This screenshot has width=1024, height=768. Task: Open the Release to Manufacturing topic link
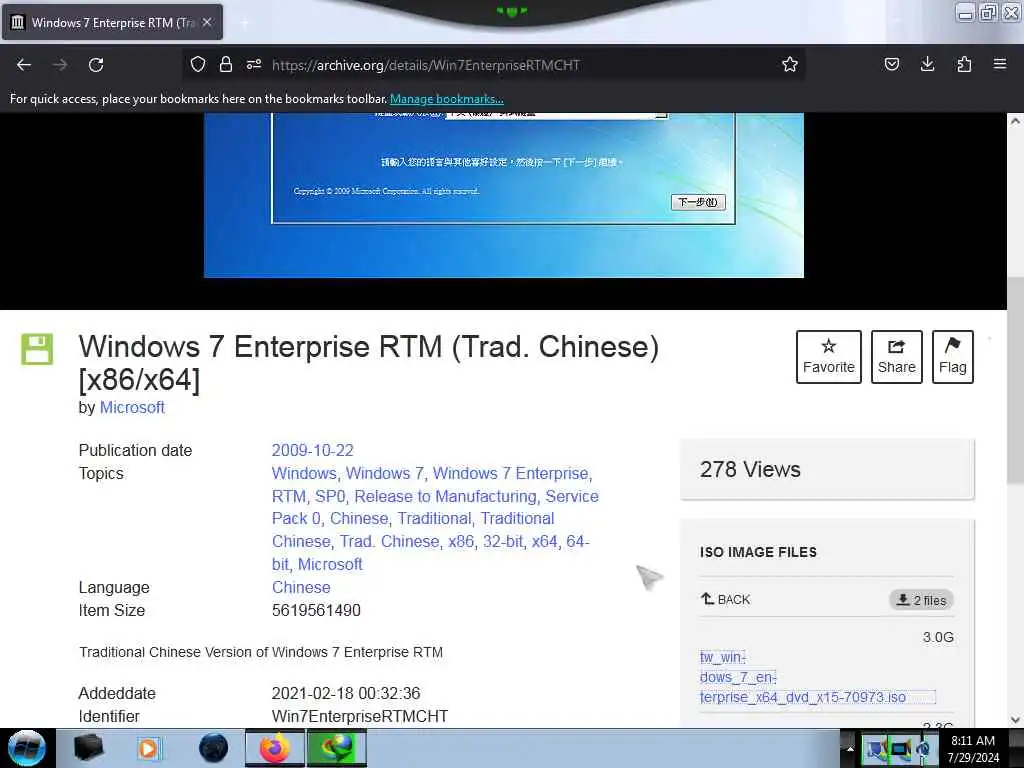pyautogui.click(x=445, y=496)
